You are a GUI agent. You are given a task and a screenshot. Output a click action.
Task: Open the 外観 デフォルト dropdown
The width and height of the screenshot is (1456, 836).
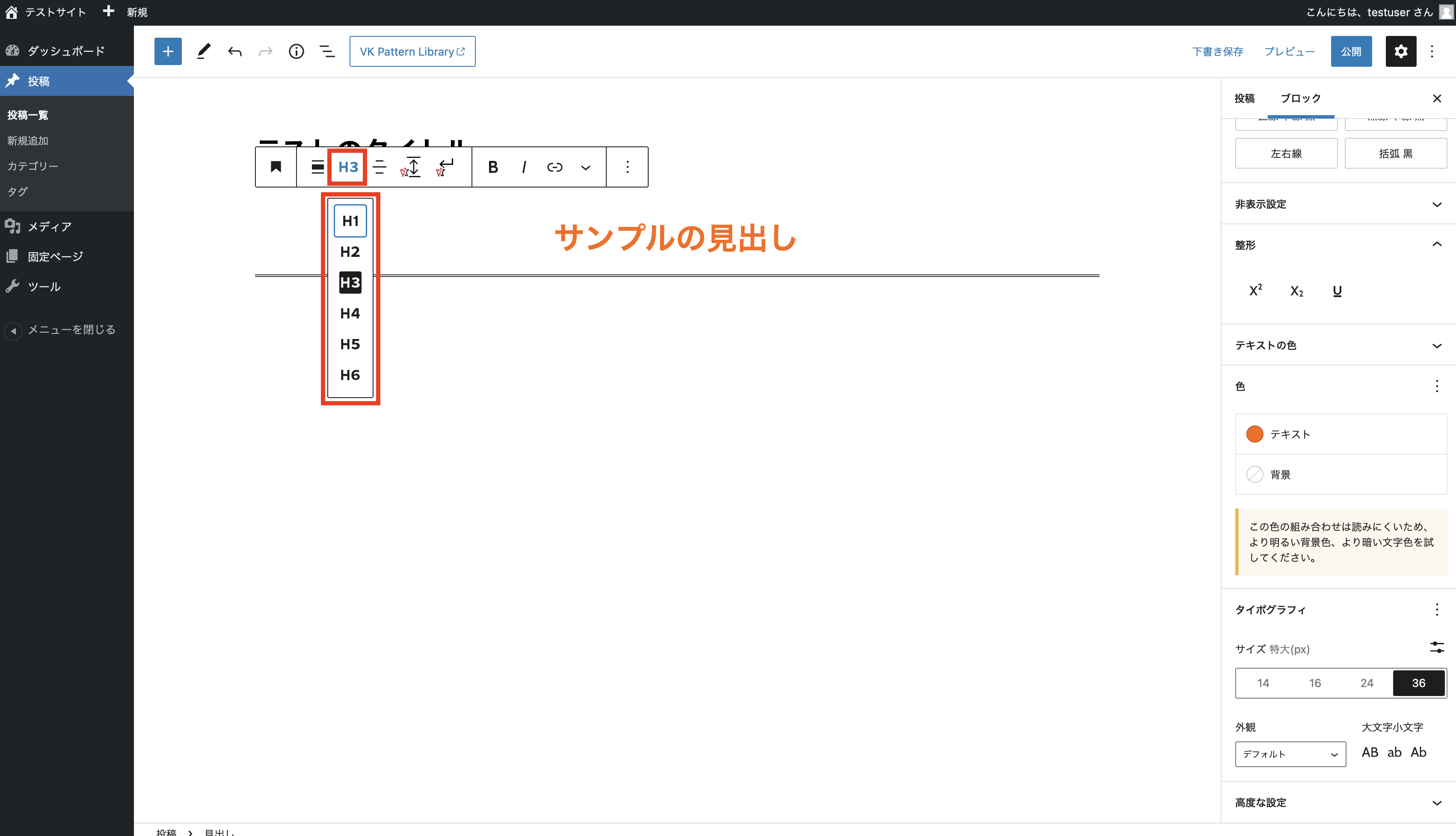[x=1290, y=754]
